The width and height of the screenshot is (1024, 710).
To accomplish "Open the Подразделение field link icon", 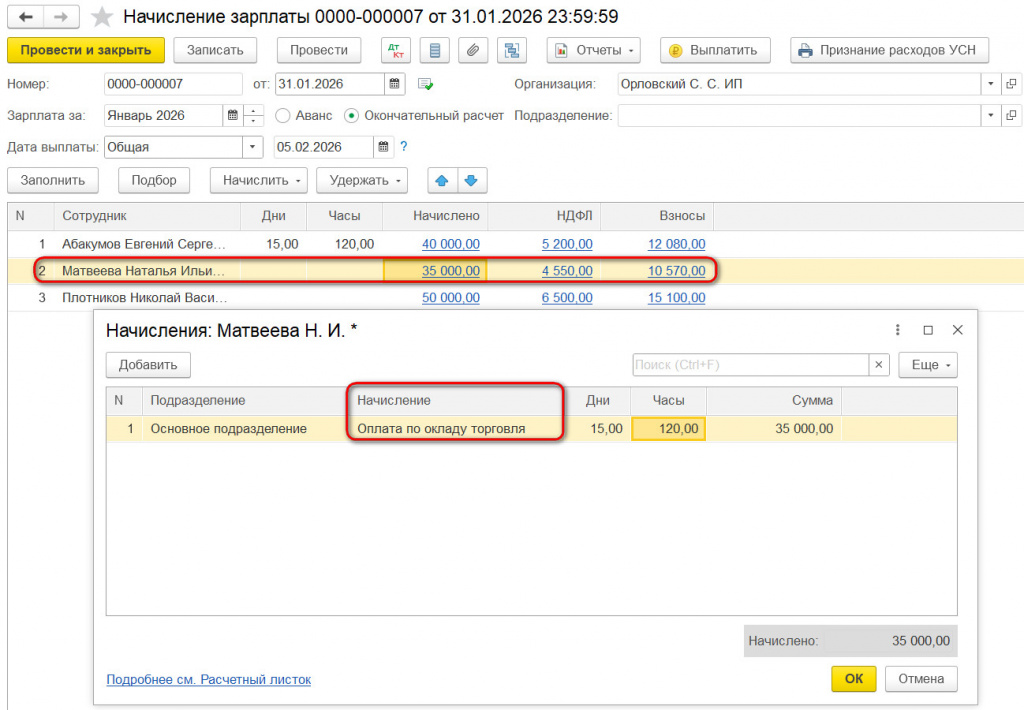I will (x=1011, y=116).
